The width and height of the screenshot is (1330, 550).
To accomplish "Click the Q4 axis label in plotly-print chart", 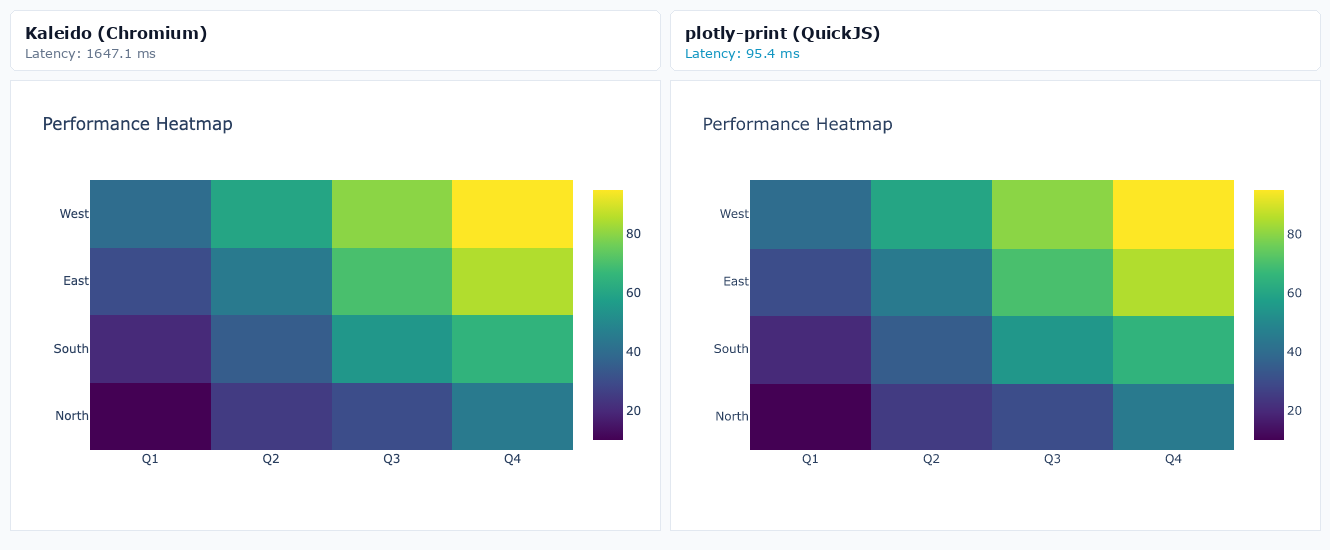I will click(x=1173, y=459).
